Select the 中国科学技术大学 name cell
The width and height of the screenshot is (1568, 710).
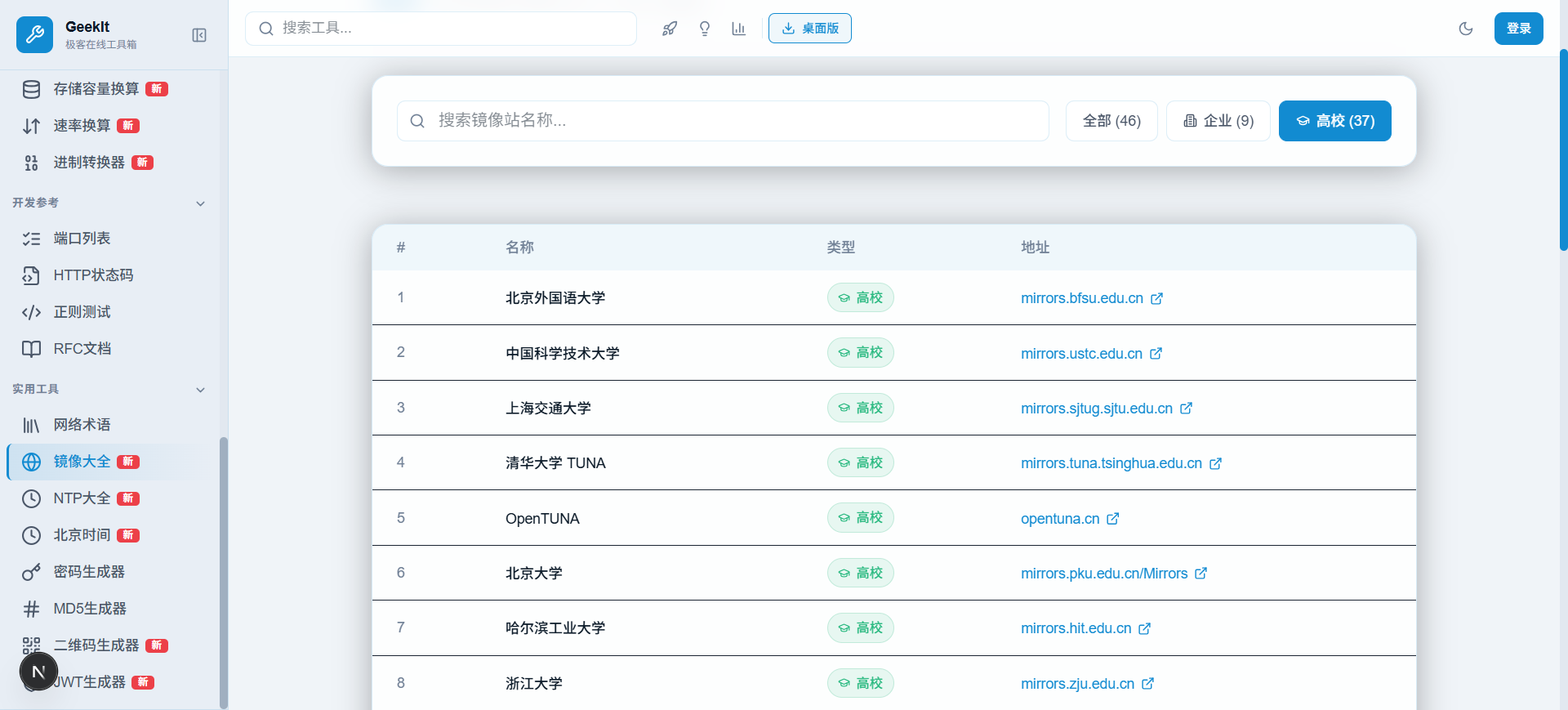[563, 354]
